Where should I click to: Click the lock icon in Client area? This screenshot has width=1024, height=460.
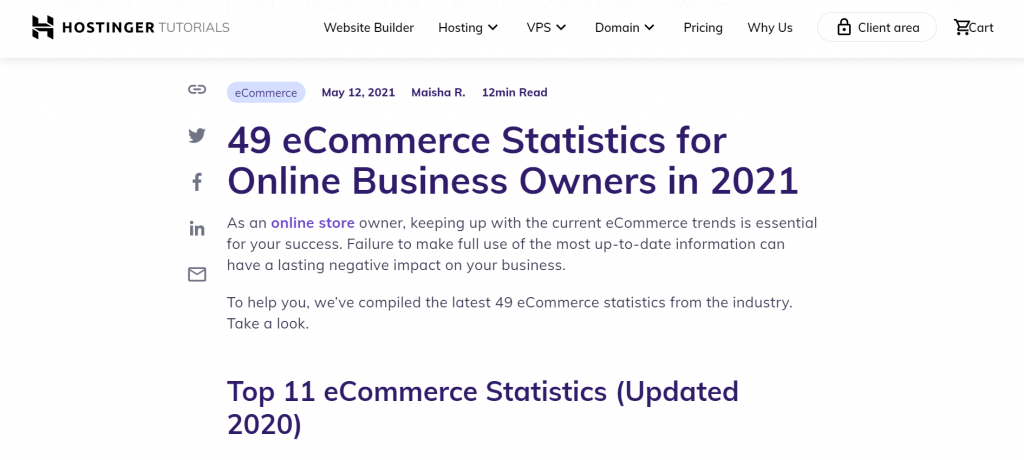point(844,27)
